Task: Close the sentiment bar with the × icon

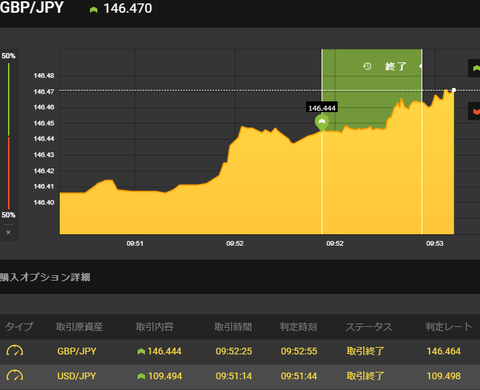Action: pos(8,232)
